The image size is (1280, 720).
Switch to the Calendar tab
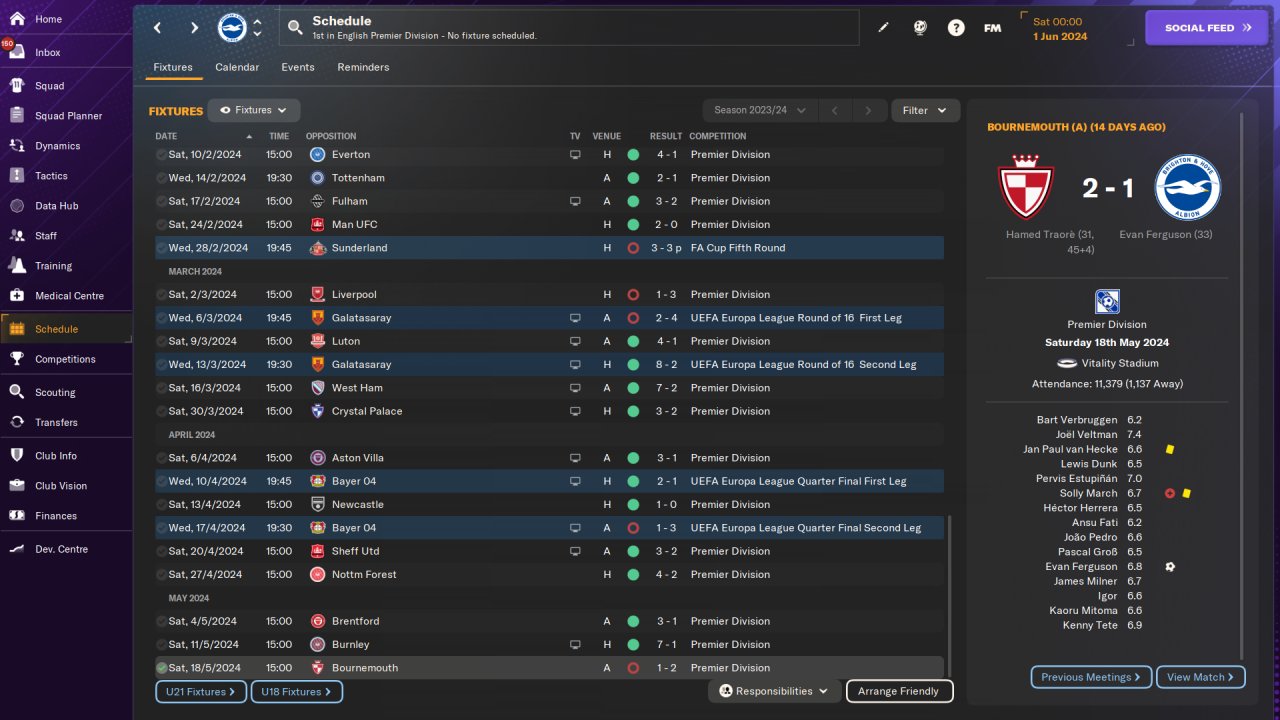237,67
